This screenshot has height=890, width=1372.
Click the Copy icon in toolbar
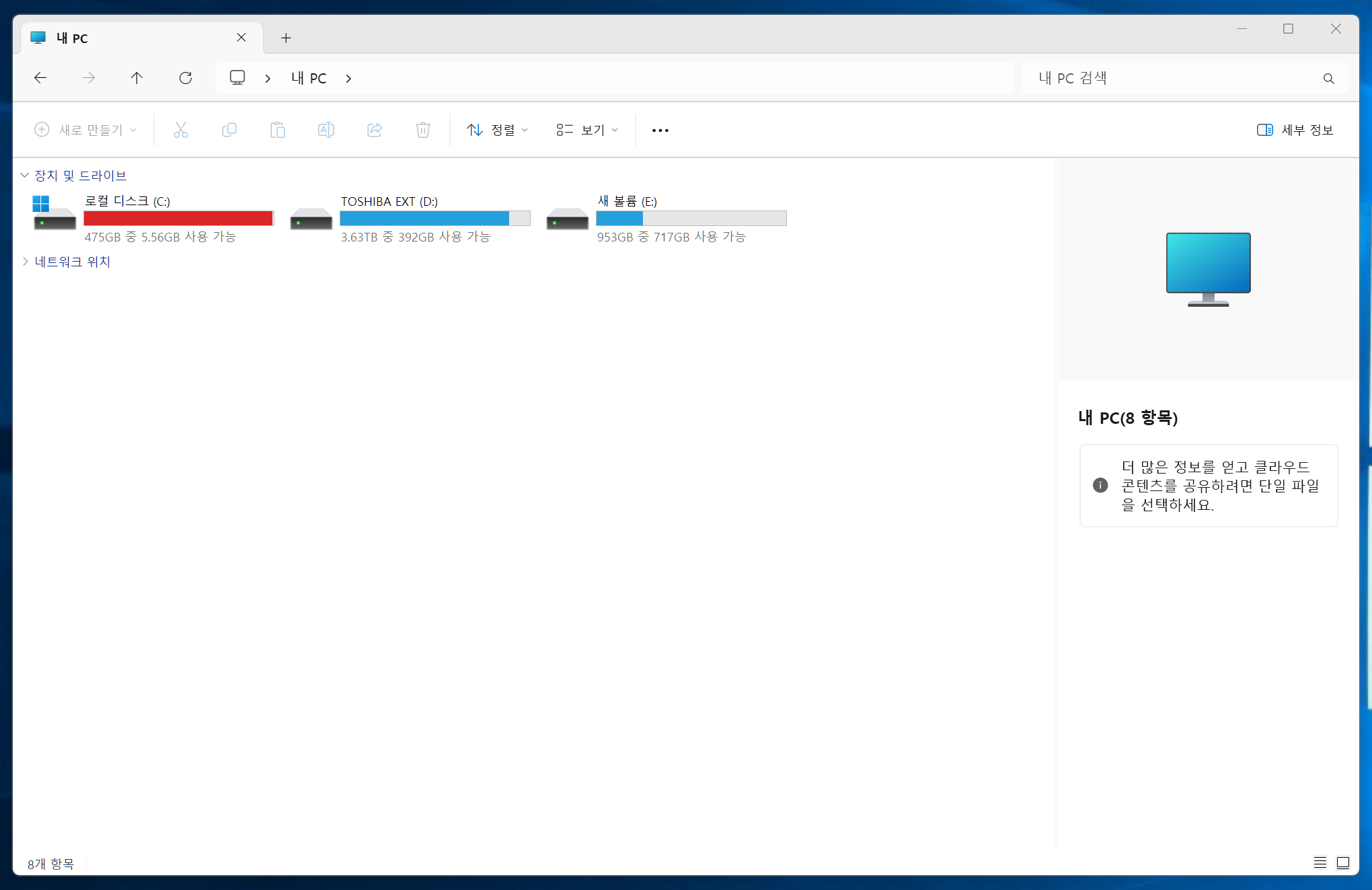coord(229,130)
